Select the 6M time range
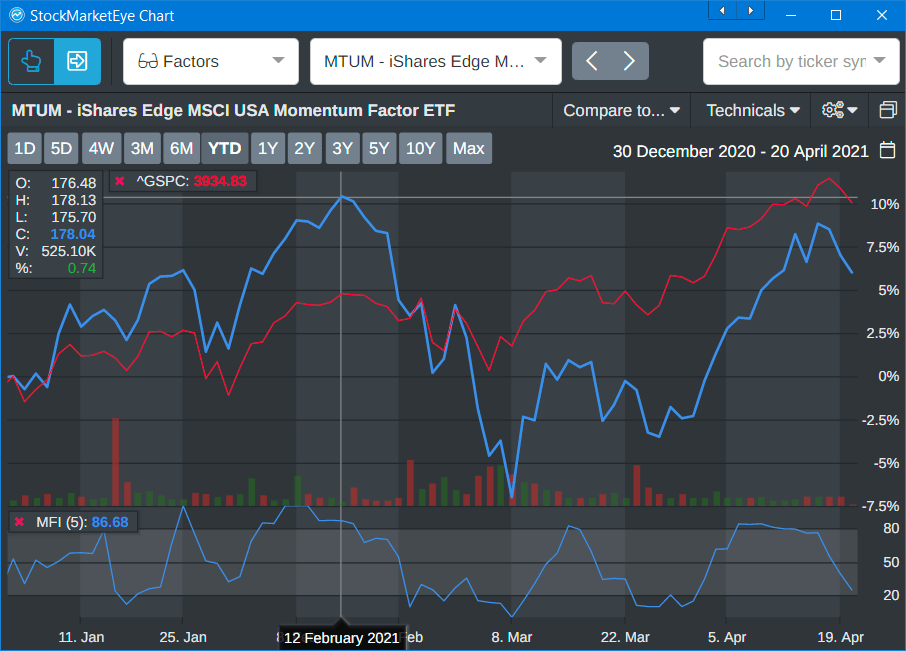The image size is (906, 651). [181, 148]
